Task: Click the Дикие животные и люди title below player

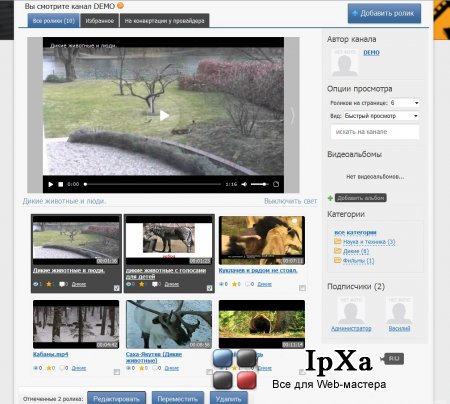Action: tap(64, 201)
